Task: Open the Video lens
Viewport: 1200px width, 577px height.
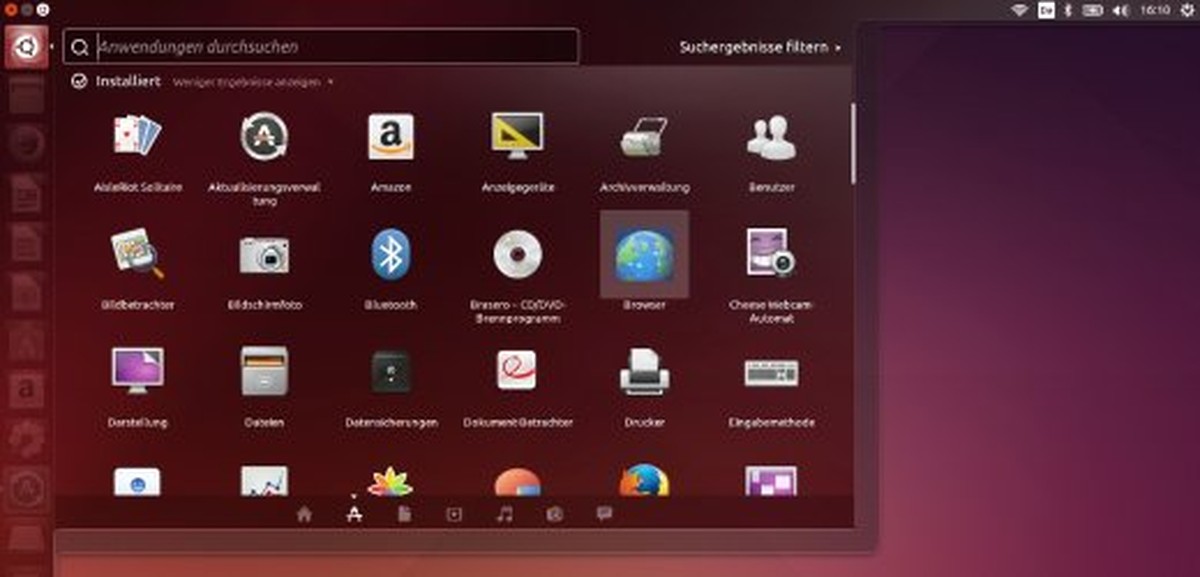Action: pyautogui.click(x=454, y=514)
